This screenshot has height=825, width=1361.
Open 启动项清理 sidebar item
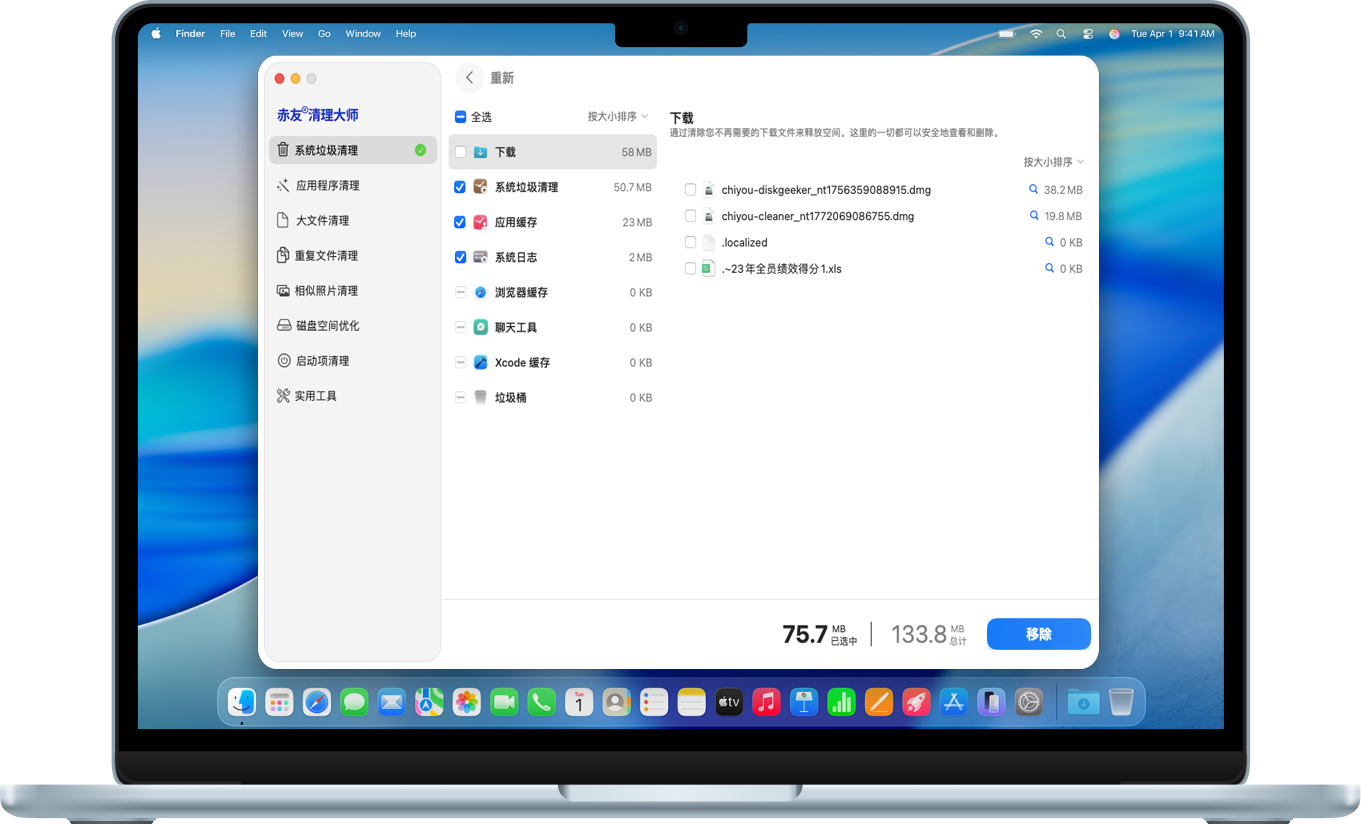[x=321, y=361]
